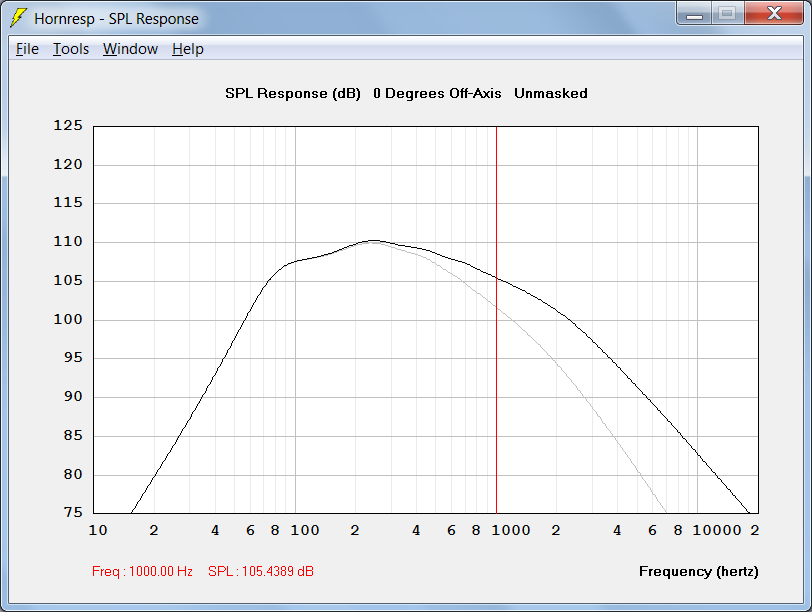Close the Hornresp SPL Response window

(x=774, y=13)
